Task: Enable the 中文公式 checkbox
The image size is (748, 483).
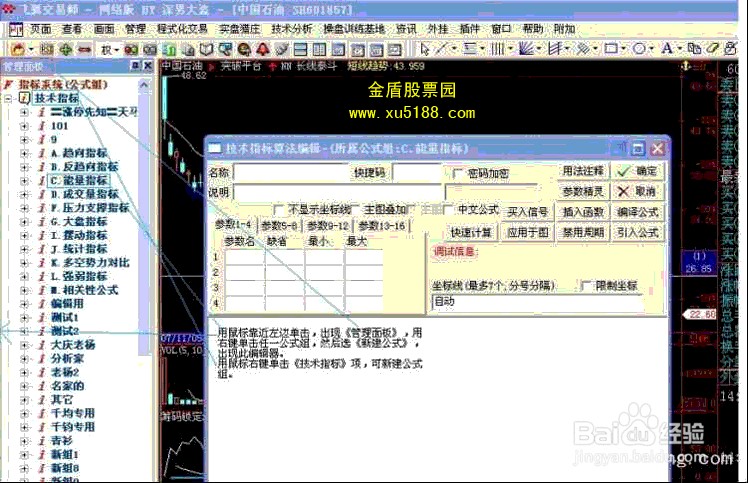Action: pyautogui.click(x=448, y=210)
